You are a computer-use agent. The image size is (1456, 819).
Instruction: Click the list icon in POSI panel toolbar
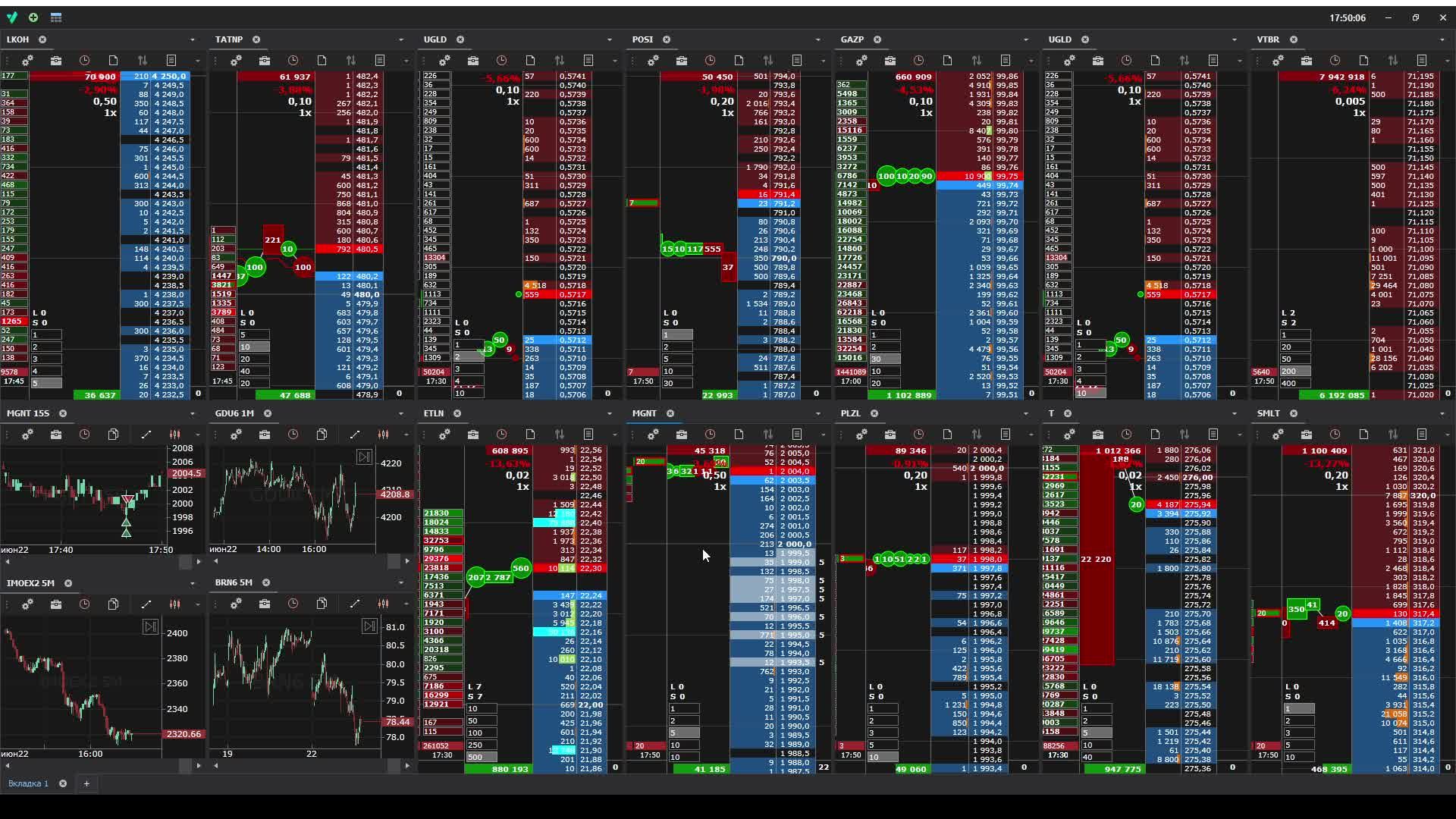[x=797, y=61]
